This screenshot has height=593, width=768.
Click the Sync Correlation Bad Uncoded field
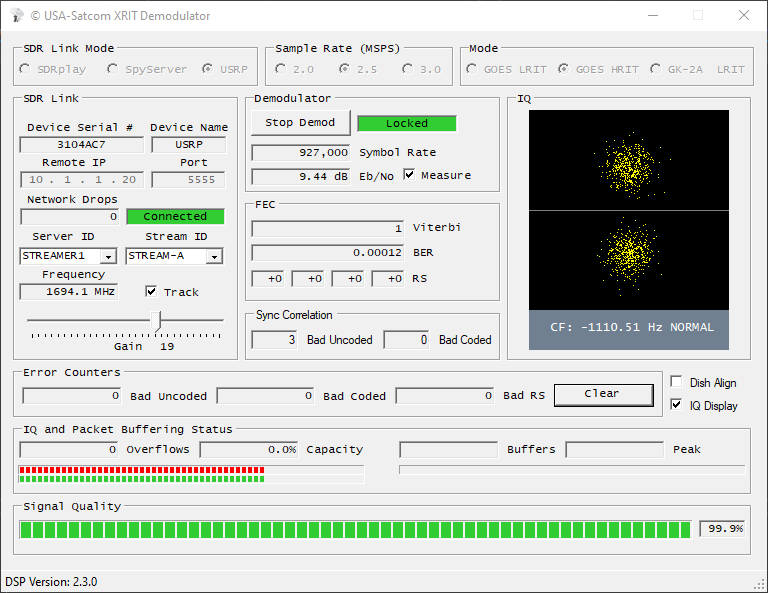(274, 340)
